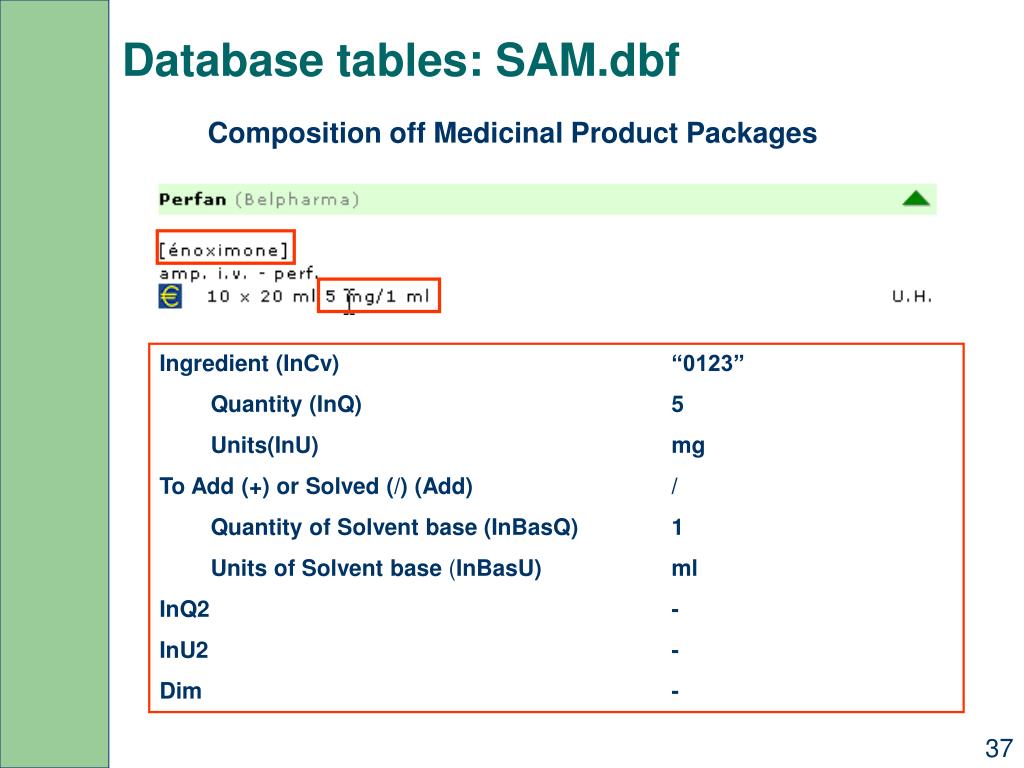Click the 5 mg/1 ml dosage box

pos(379,296)
